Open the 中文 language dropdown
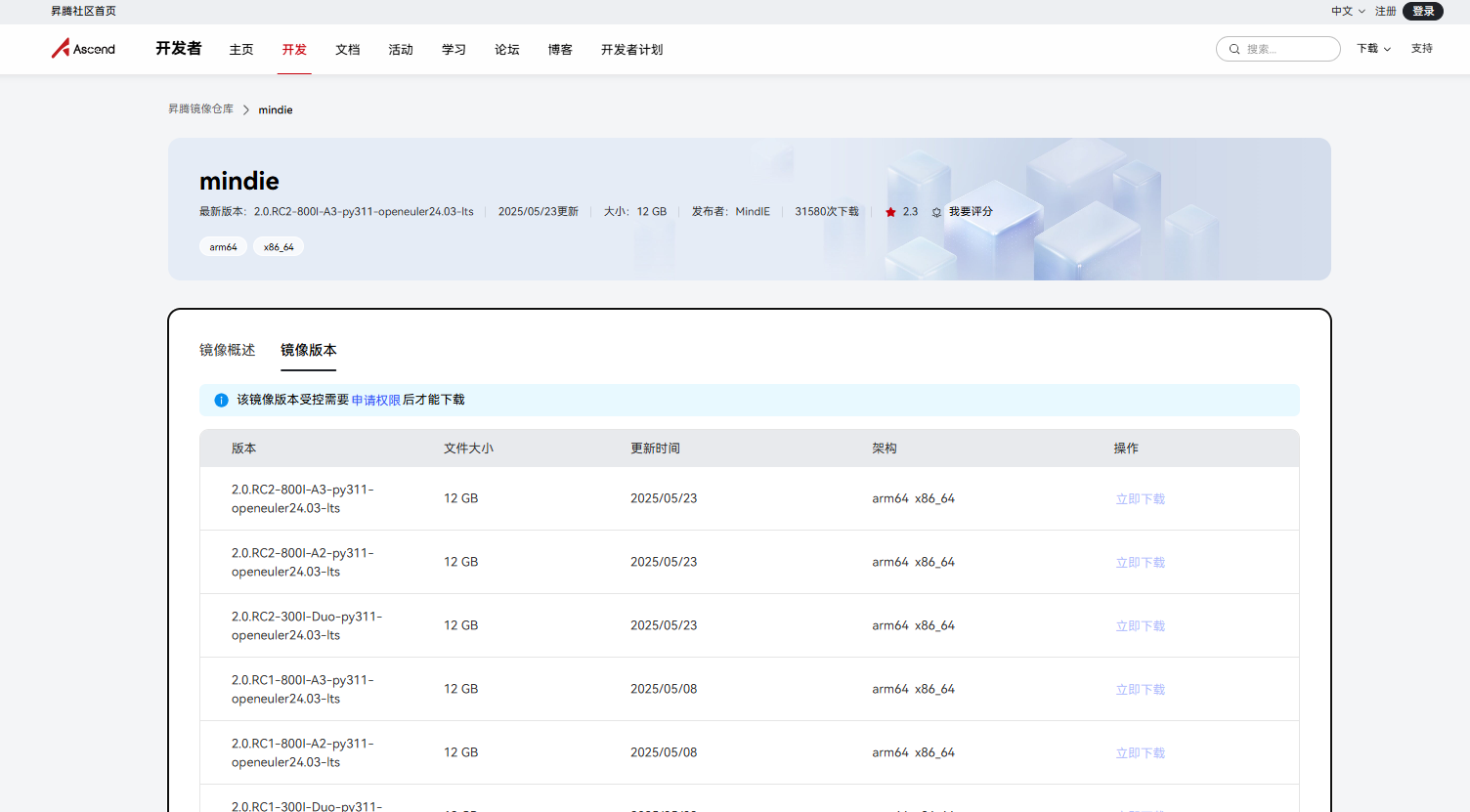Viewport: 1470px width, 812px height. click(1348, 11)
